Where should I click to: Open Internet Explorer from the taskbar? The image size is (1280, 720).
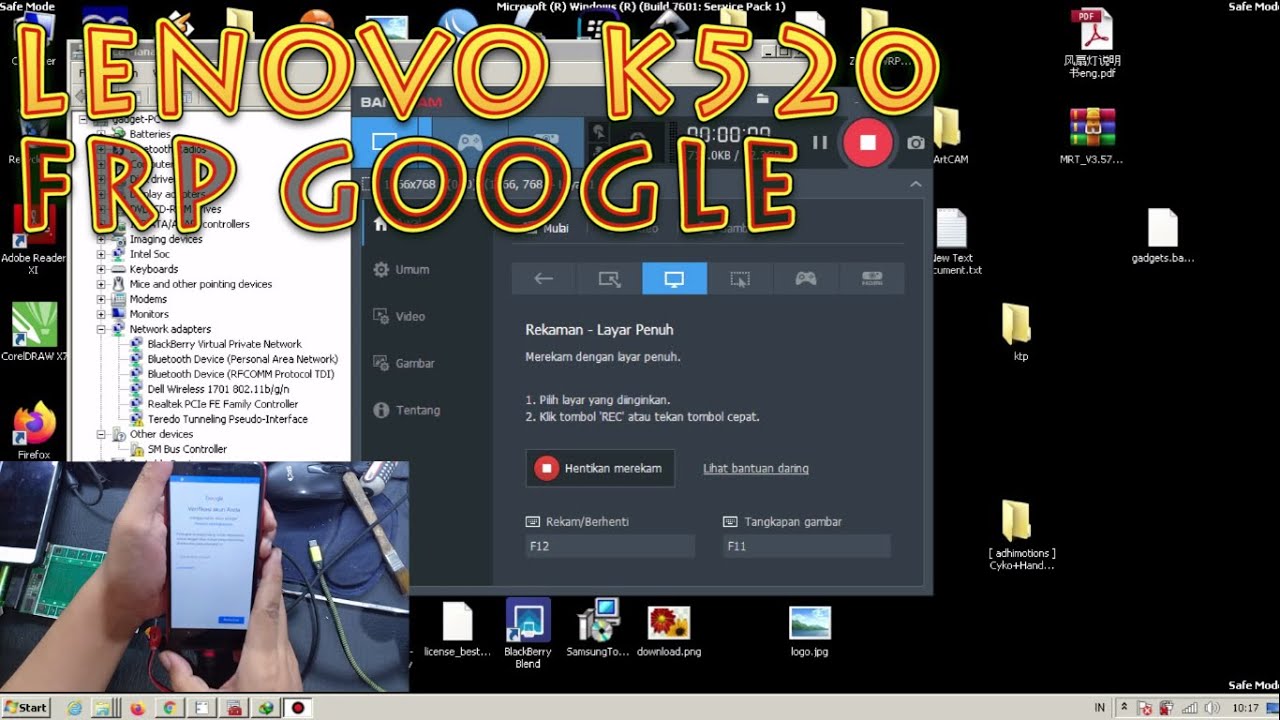pyautogui.click(x=75, y=708)
